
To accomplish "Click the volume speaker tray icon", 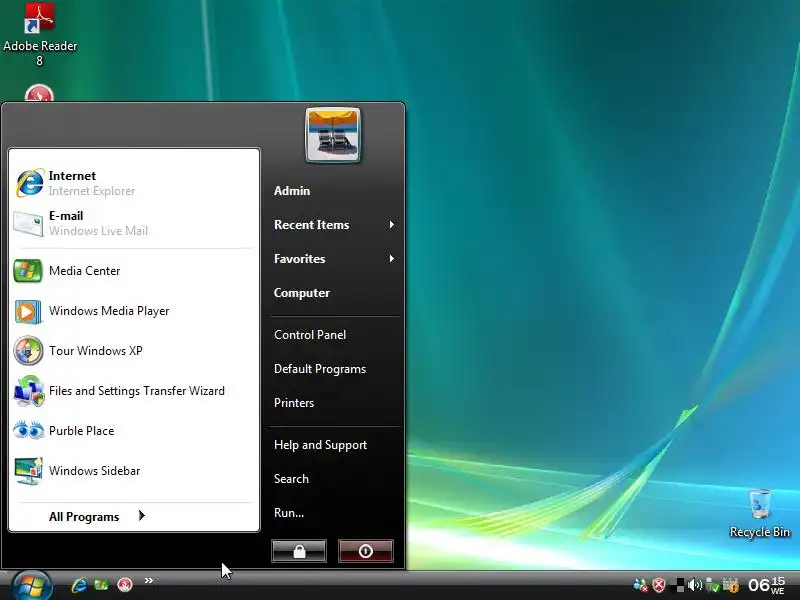I will pos(694,585).
